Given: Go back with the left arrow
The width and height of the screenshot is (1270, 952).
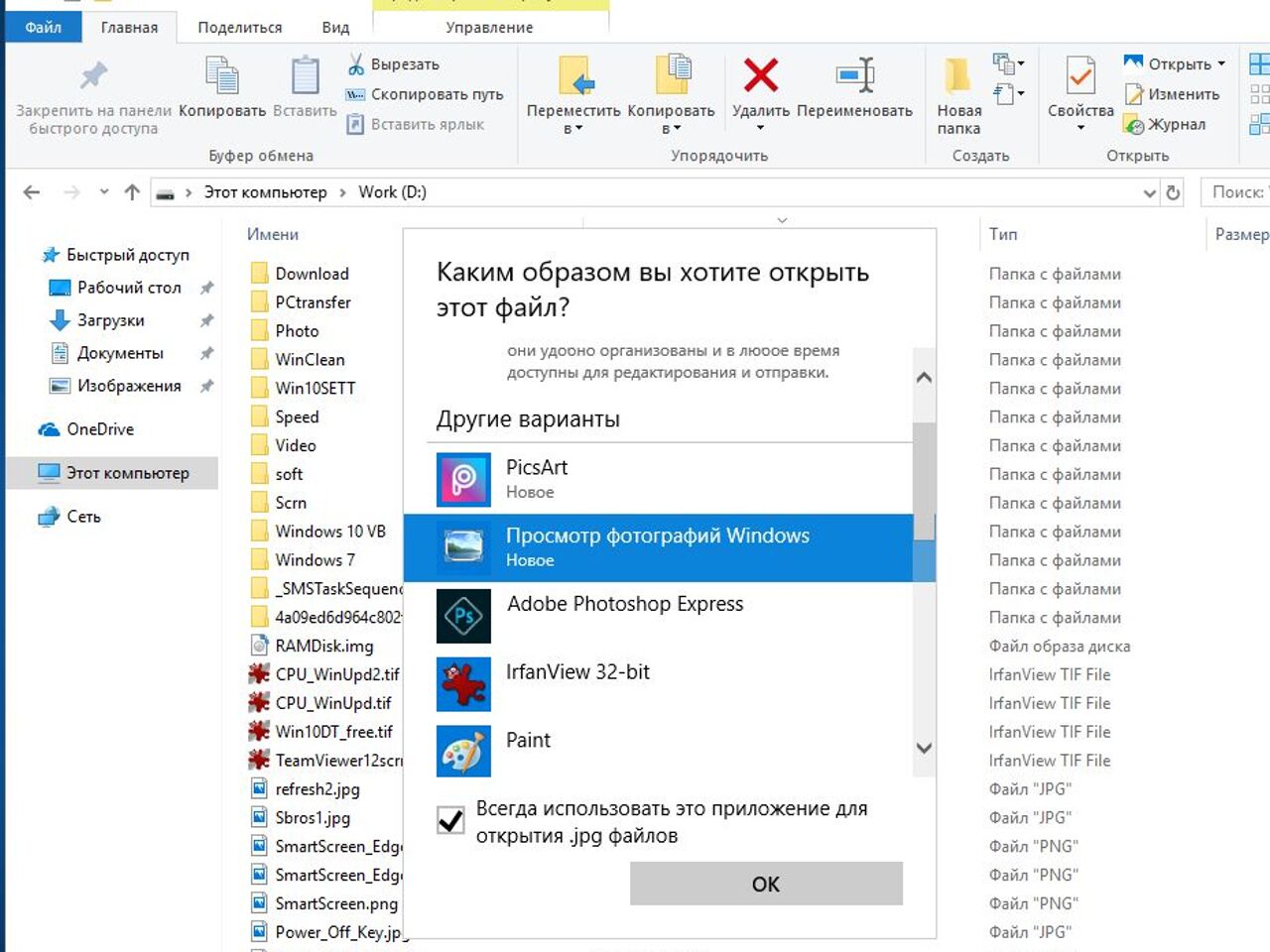Looking at the screenshot, I should click(x=32, y=192).
